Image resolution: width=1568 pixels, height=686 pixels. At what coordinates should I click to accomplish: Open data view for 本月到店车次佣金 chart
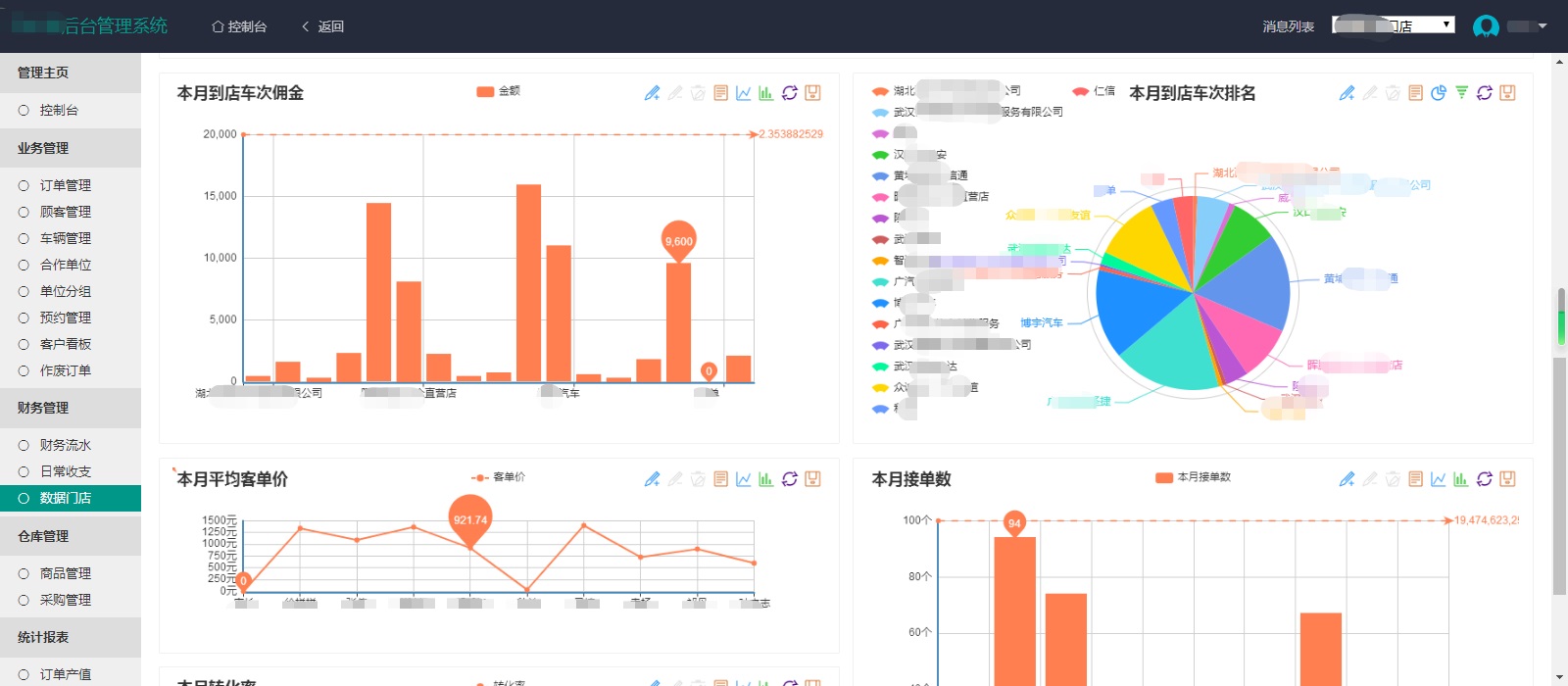click(x=720, y=93)
